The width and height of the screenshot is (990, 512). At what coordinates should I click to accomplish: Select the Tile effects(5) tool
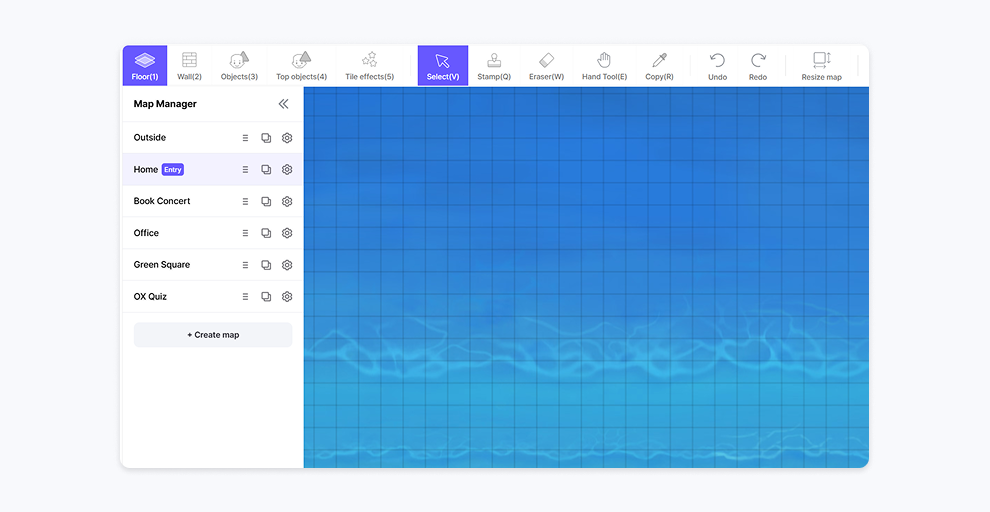point(369,66)
